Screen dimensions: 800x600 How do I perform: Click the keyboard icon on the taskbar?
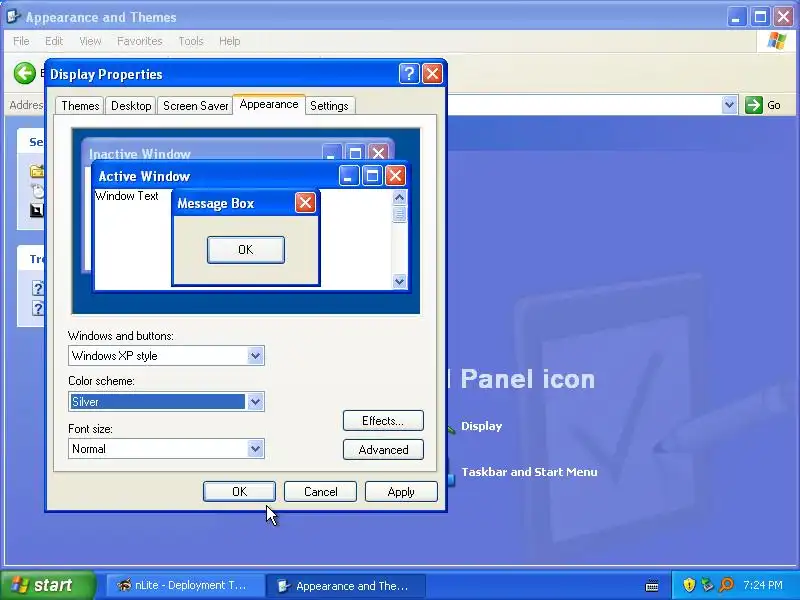pyautogui.click(x=652, y=585)
